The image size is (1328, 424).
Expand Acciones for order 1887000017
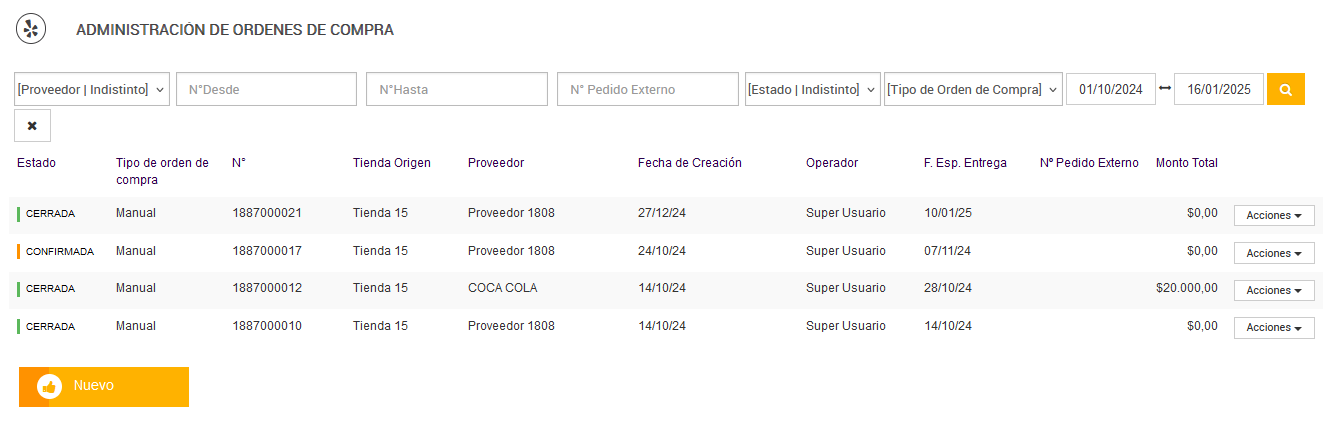point(1273,253)
